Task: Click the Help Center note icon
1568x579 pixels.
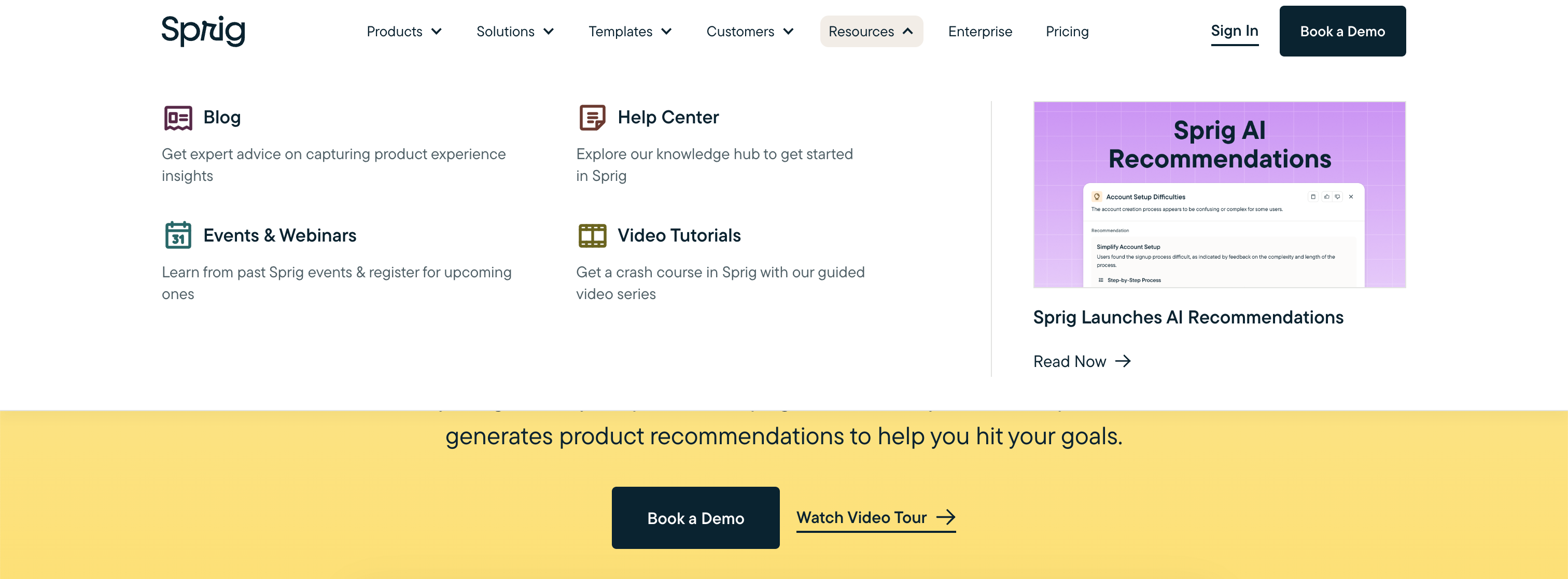Action: (592, 117)
